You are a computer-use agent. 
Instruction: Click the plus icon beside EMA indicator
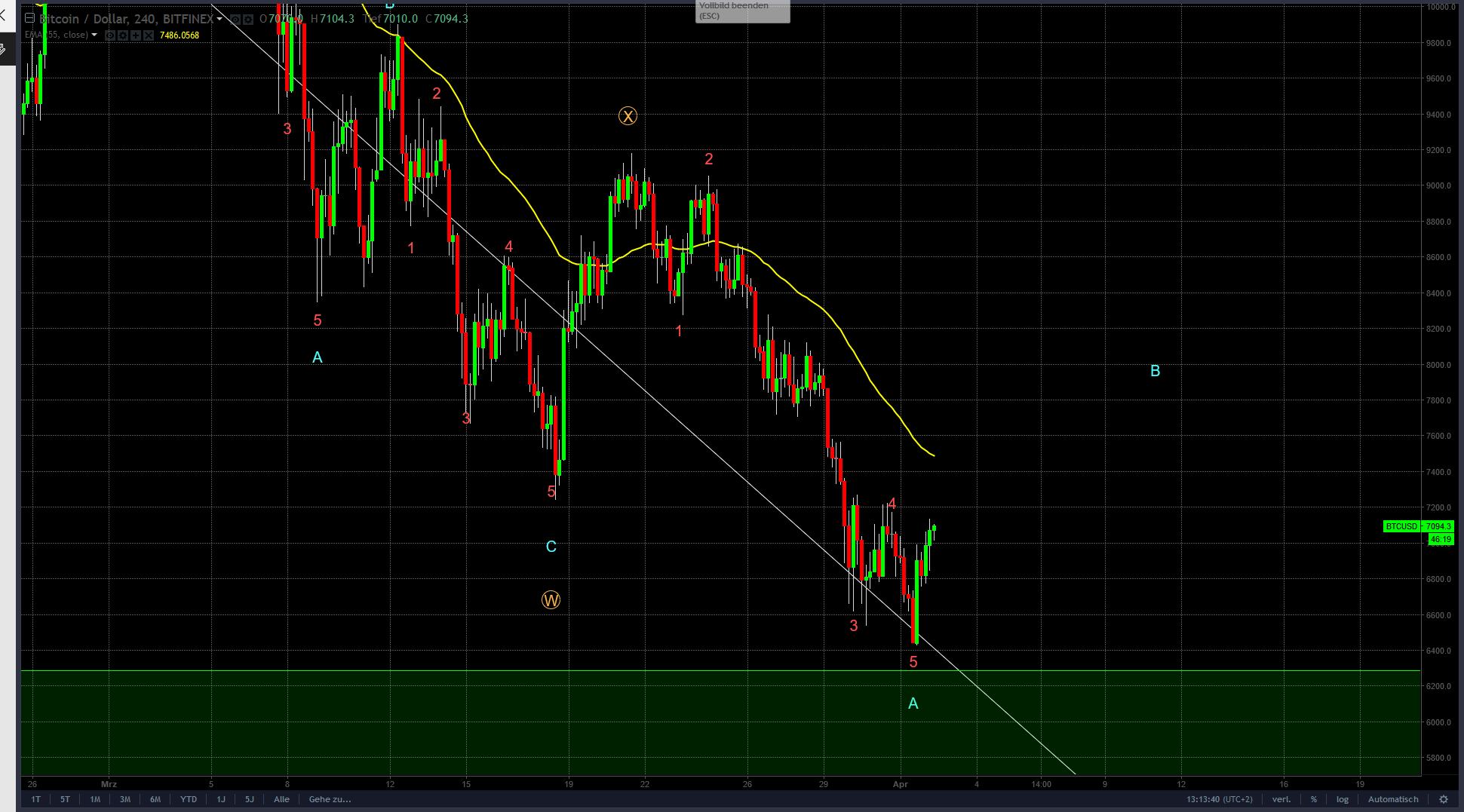[136, 35]
